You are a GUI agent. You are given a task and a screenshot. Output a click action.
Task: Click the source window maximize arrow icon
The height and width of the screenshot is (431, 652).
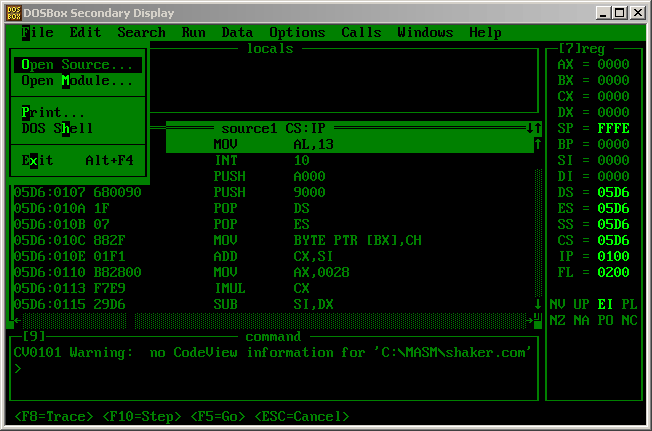(533, 128)
